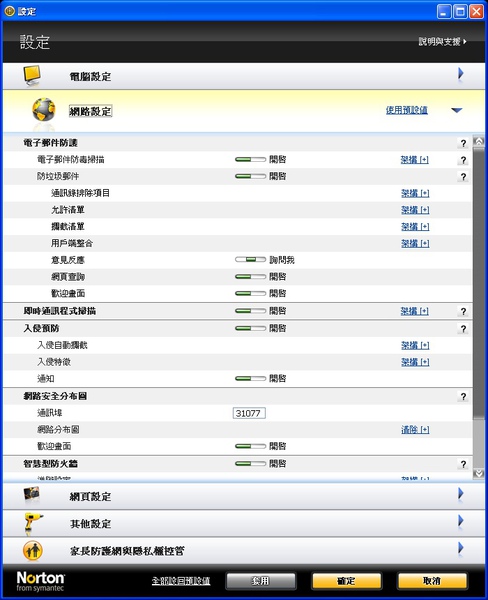Viewport: 488px width, 600px height.
Task: Click the 通訊埠 input field with 31077
Action: click(249, 413)
